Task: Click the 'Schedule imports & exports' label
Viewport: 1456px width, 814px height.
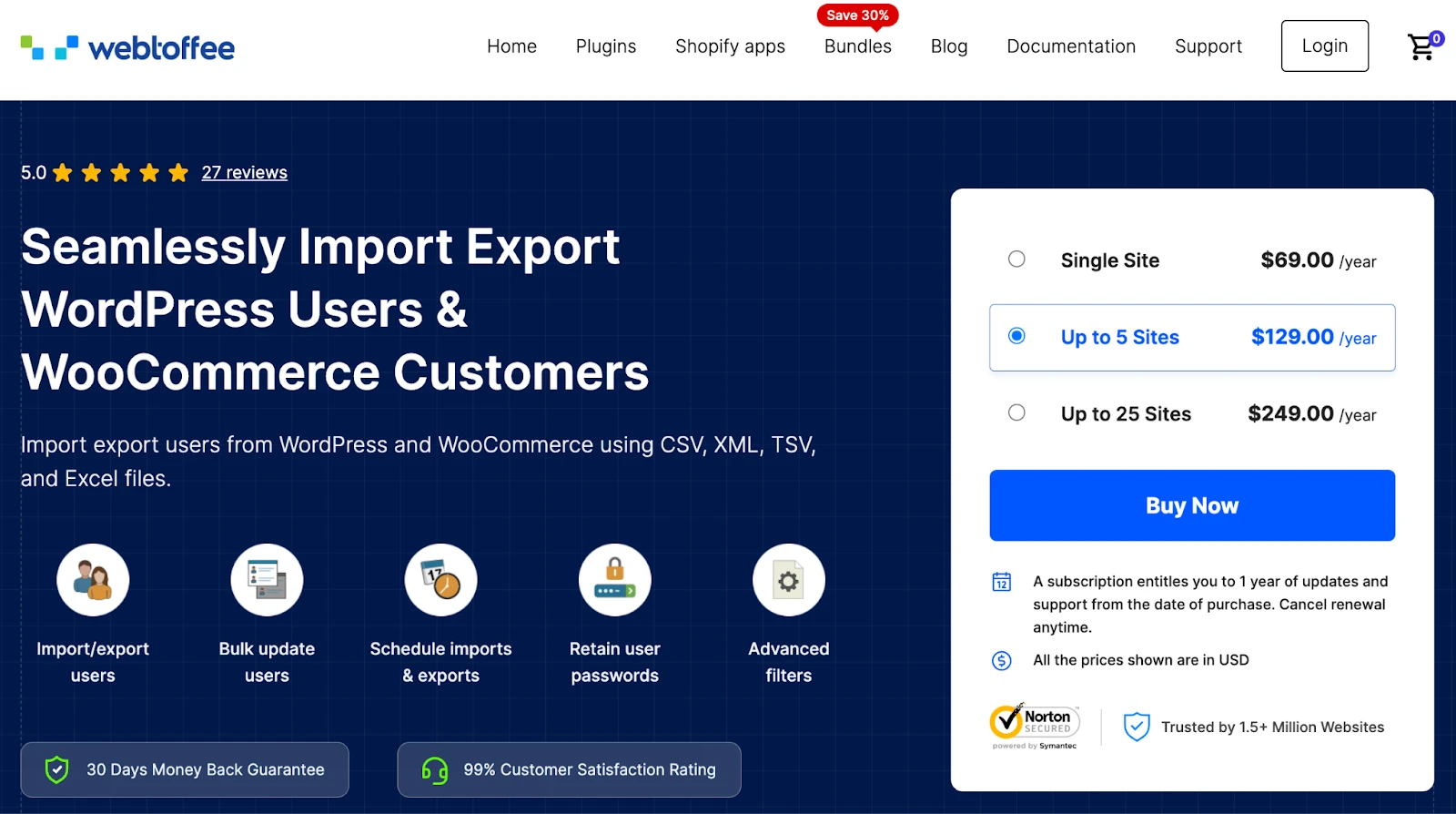Action: coord(441,662)
